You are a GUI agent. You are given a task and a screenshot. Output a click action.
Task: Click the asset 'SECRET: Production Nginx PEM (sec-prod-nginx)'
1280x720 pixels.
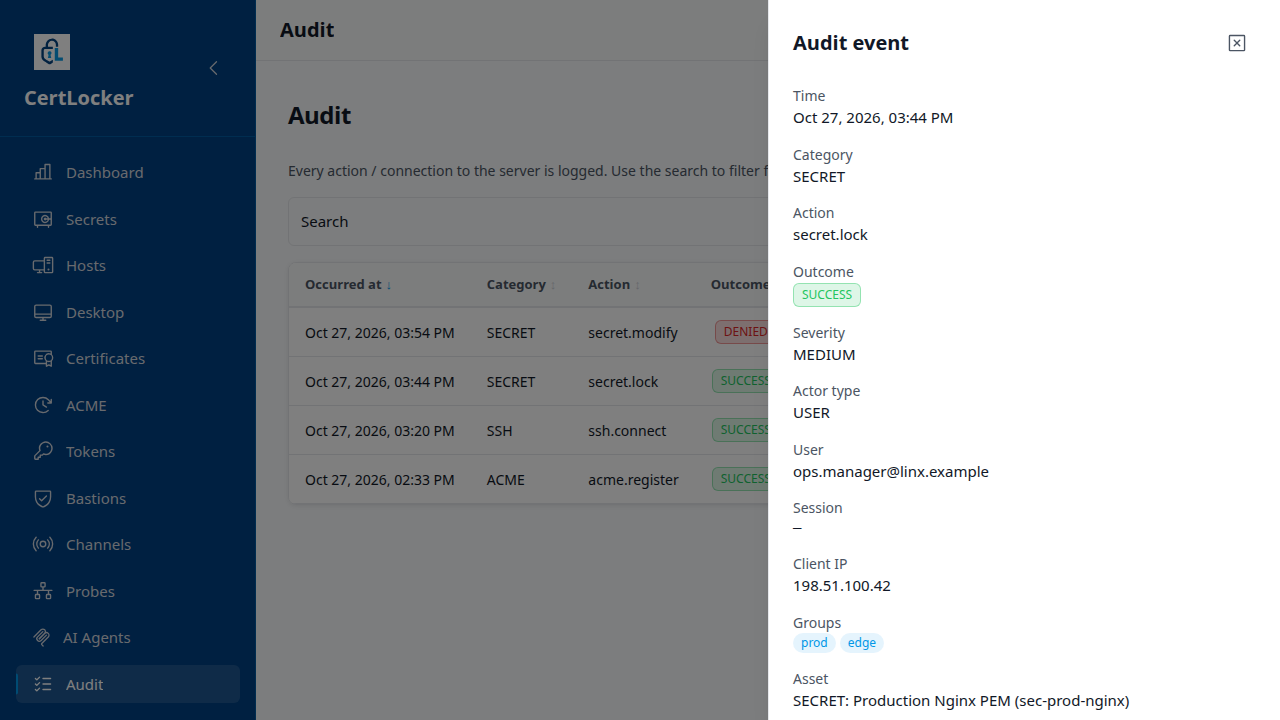961,701
